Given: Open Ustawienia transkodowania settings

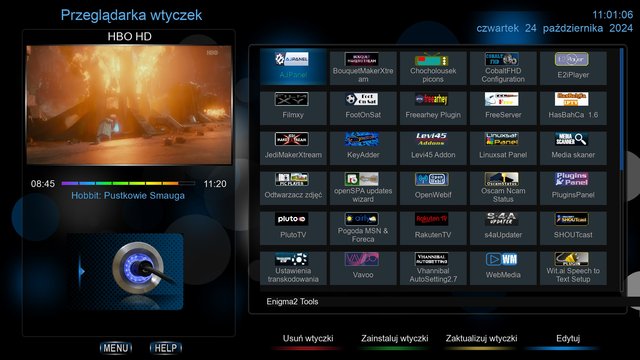Looking at the screenshot, I should tap(293, 267).
